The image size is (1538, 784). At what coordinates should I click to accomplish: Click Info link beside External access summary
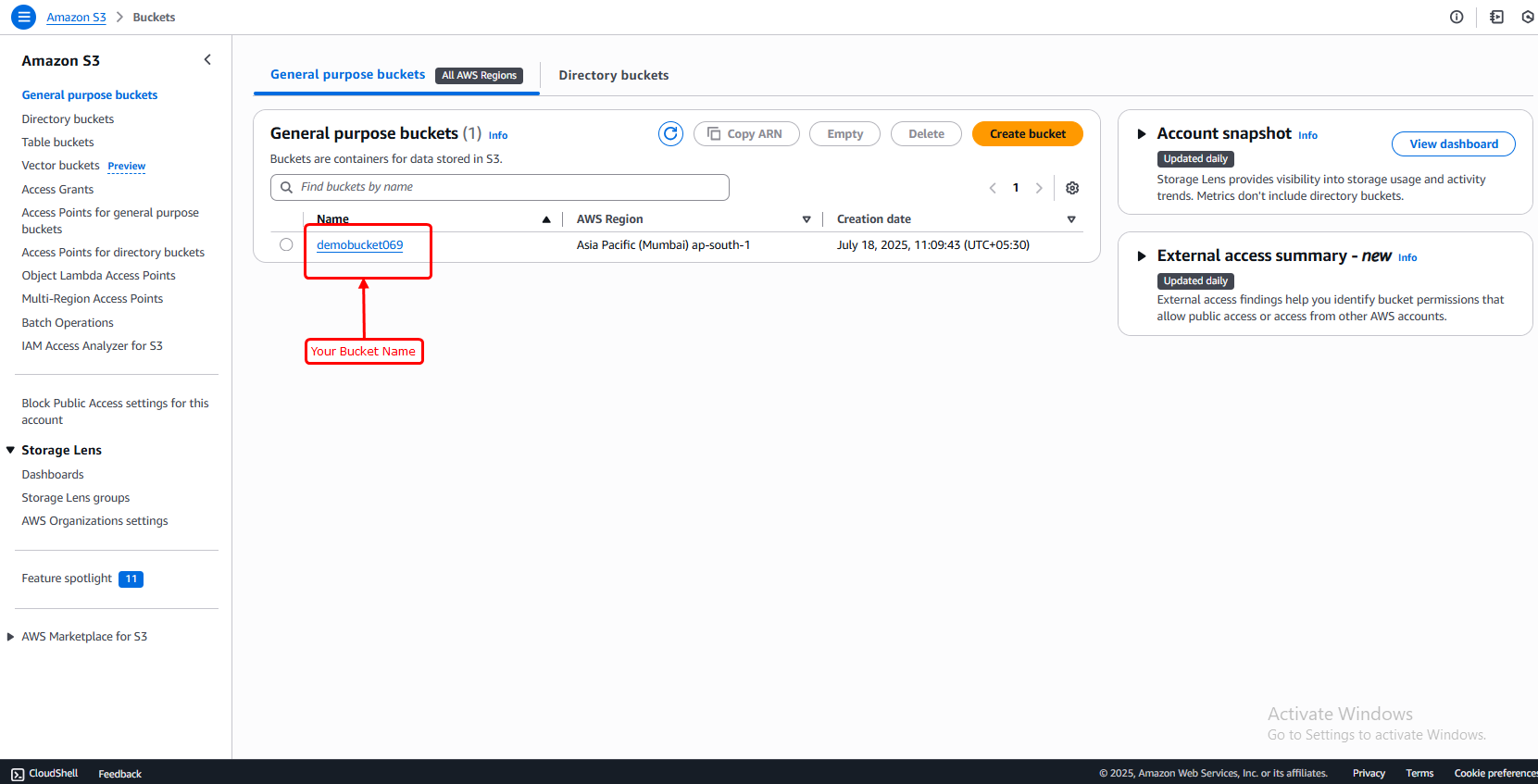click(1407, 257)
